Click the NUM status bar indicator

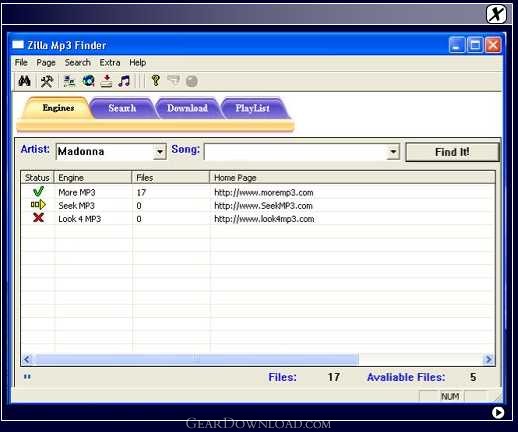pyautogui.click(x=450, y=396)
